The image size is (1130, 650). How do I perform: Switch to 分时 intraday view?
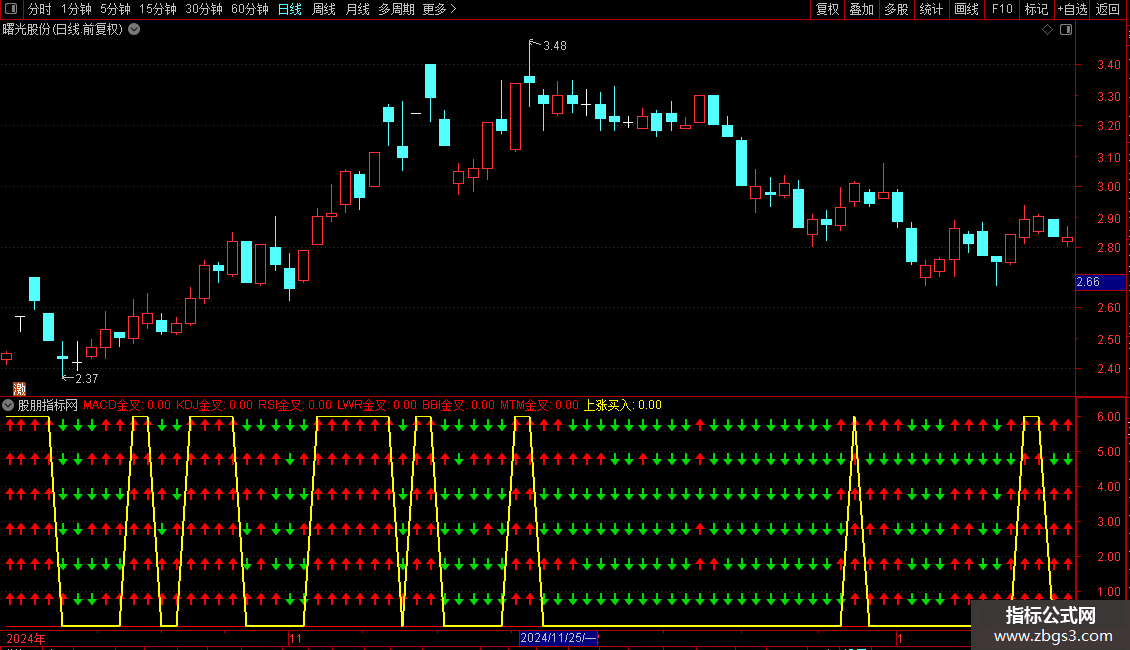click(x=40, y=9)
